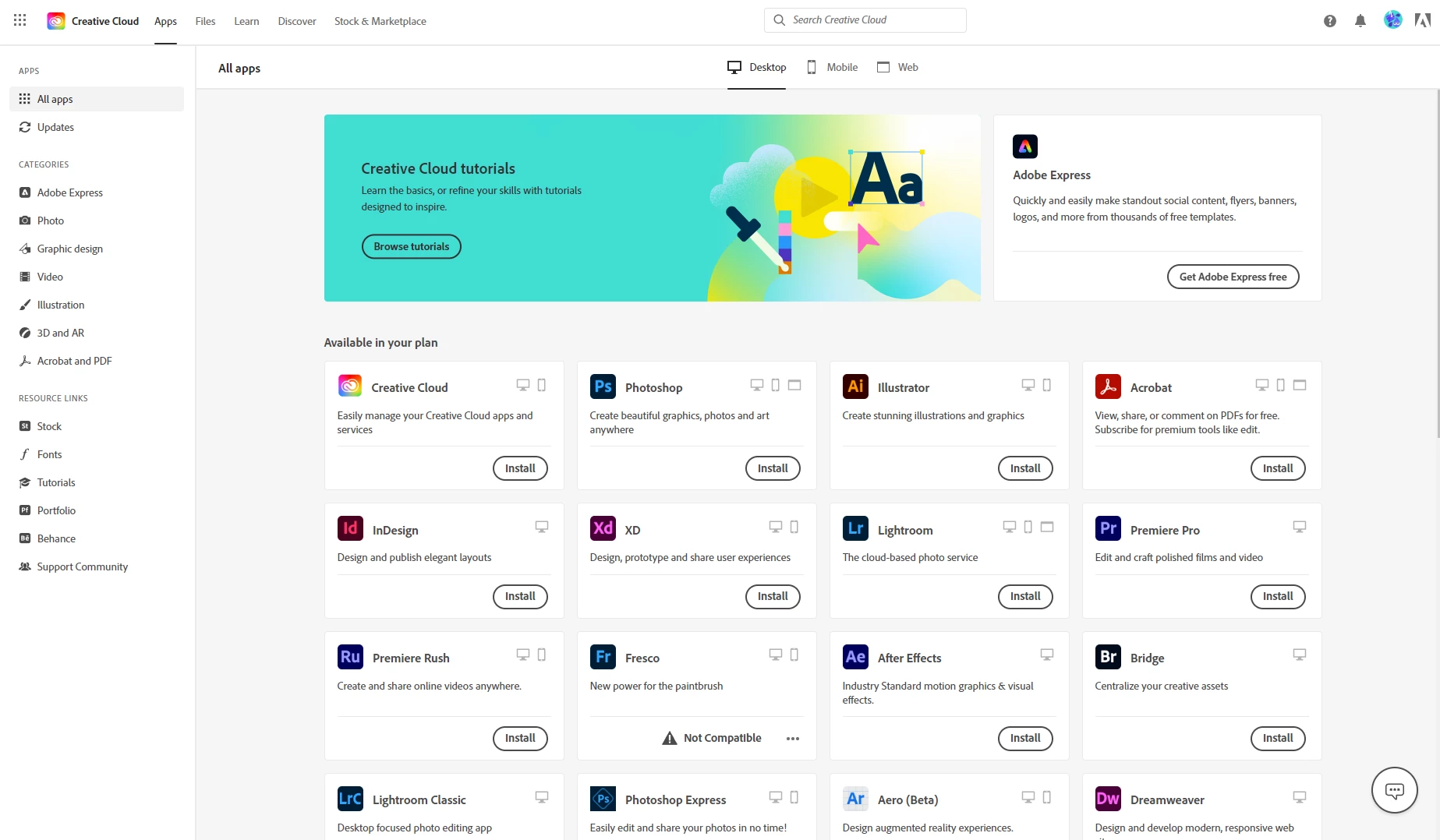Click the InDesign app icon
The height and width of the screenshot is (840, 1440).
[x=351, y=528]
